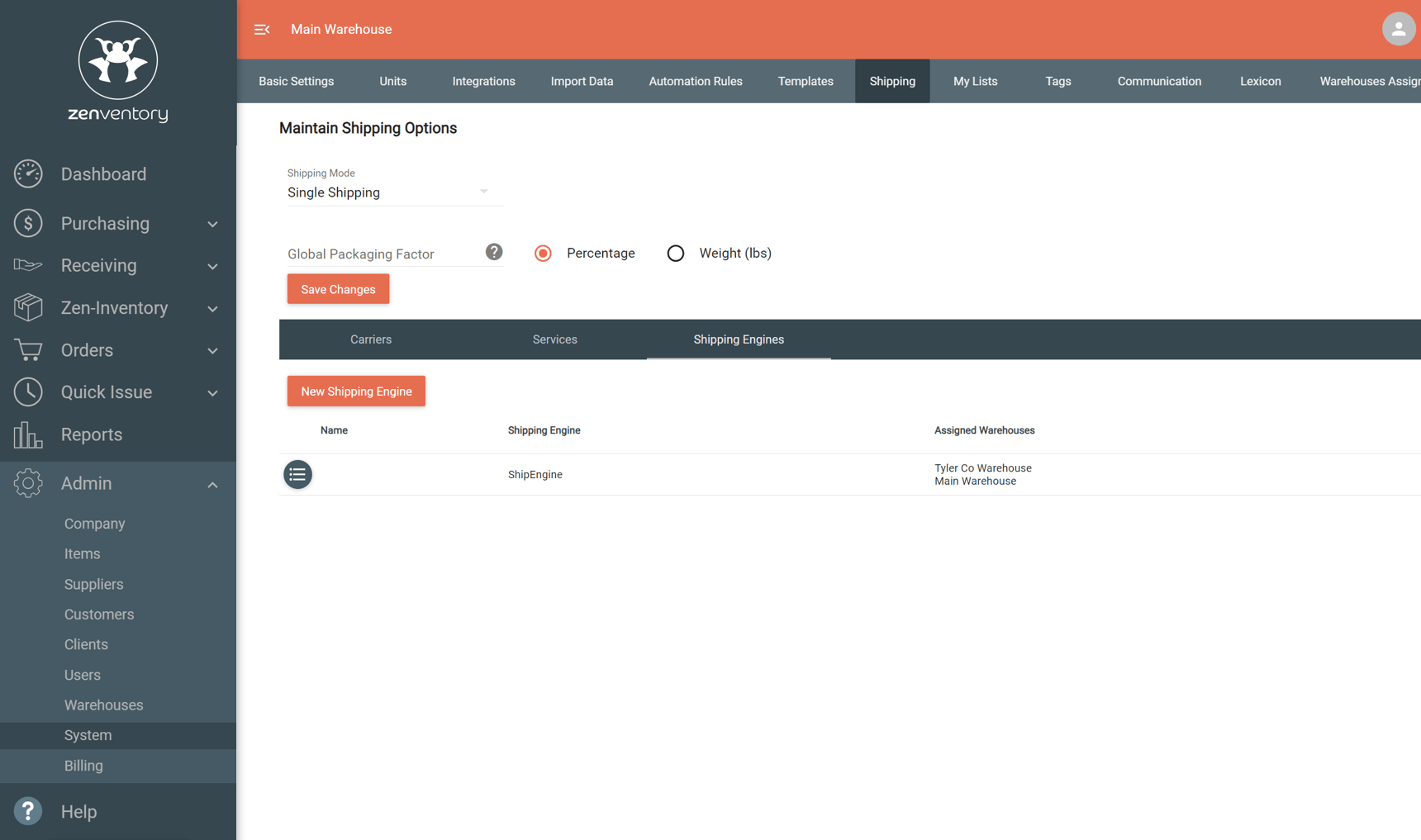Screen dimensions: 1421x840
Task: Switch to the Carriers tab
Action: [371, 339]
